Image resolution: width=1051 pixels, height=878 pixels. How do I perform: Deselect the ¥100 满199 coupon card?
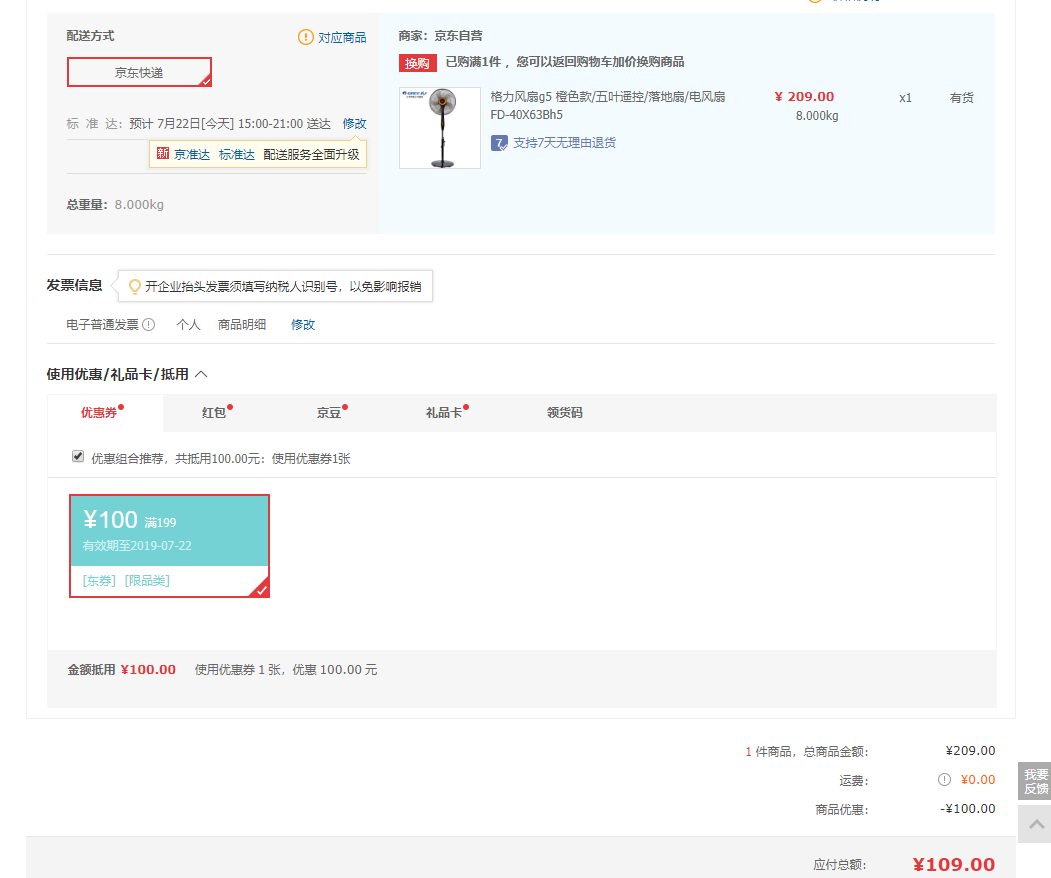(x=170, y=546)
